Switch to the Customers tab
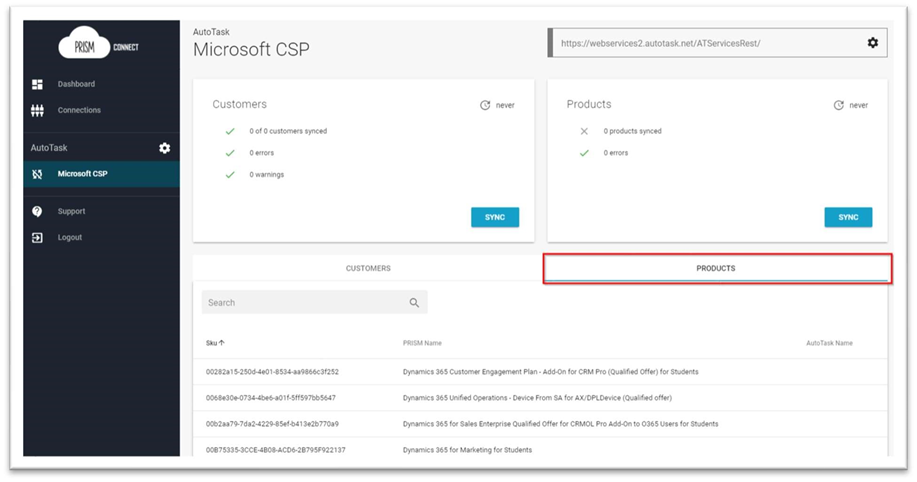Viewport: 917px width, 482px height. [368, 269]
